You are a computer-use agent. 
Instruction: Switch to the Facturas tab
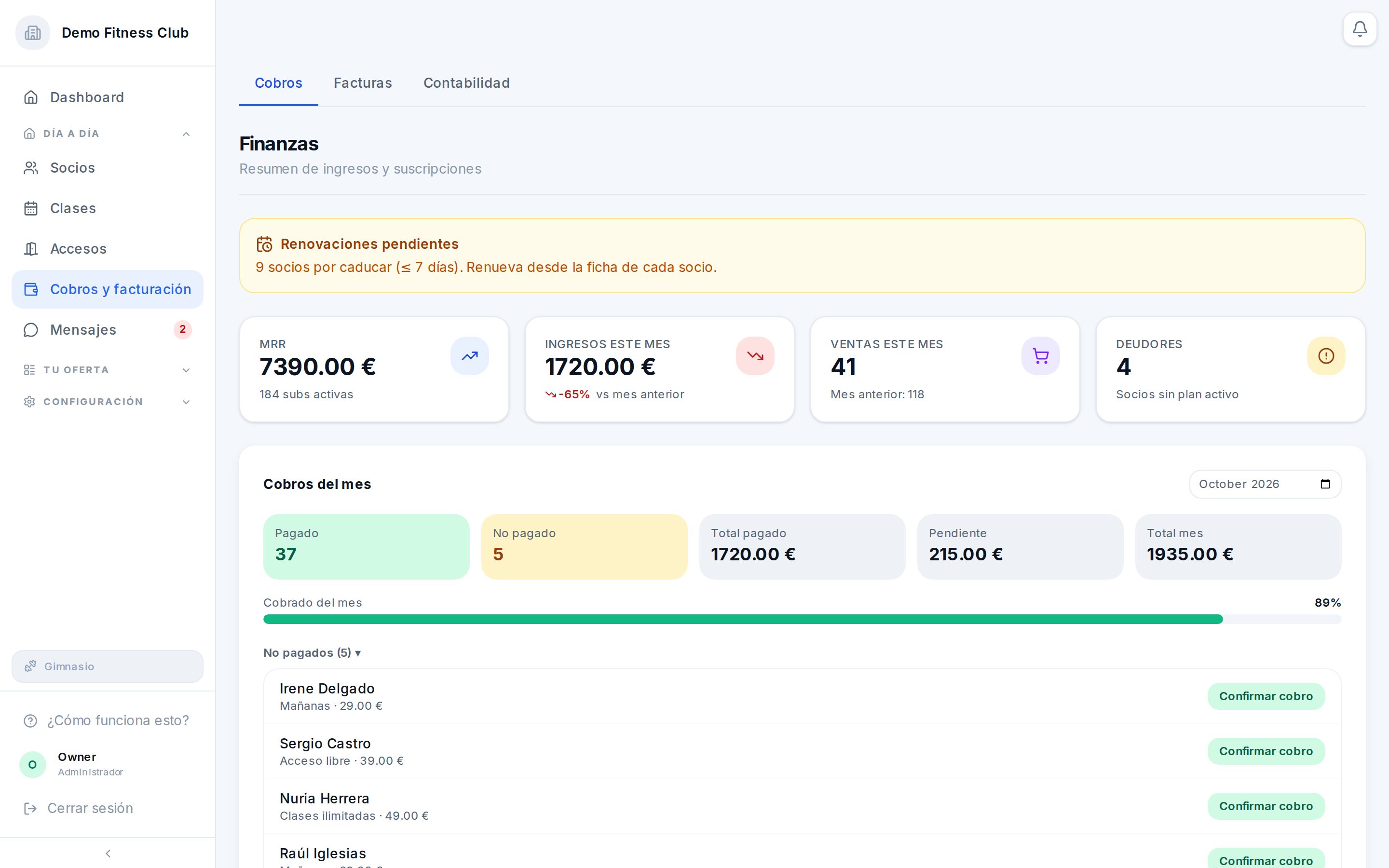[363, 82]
